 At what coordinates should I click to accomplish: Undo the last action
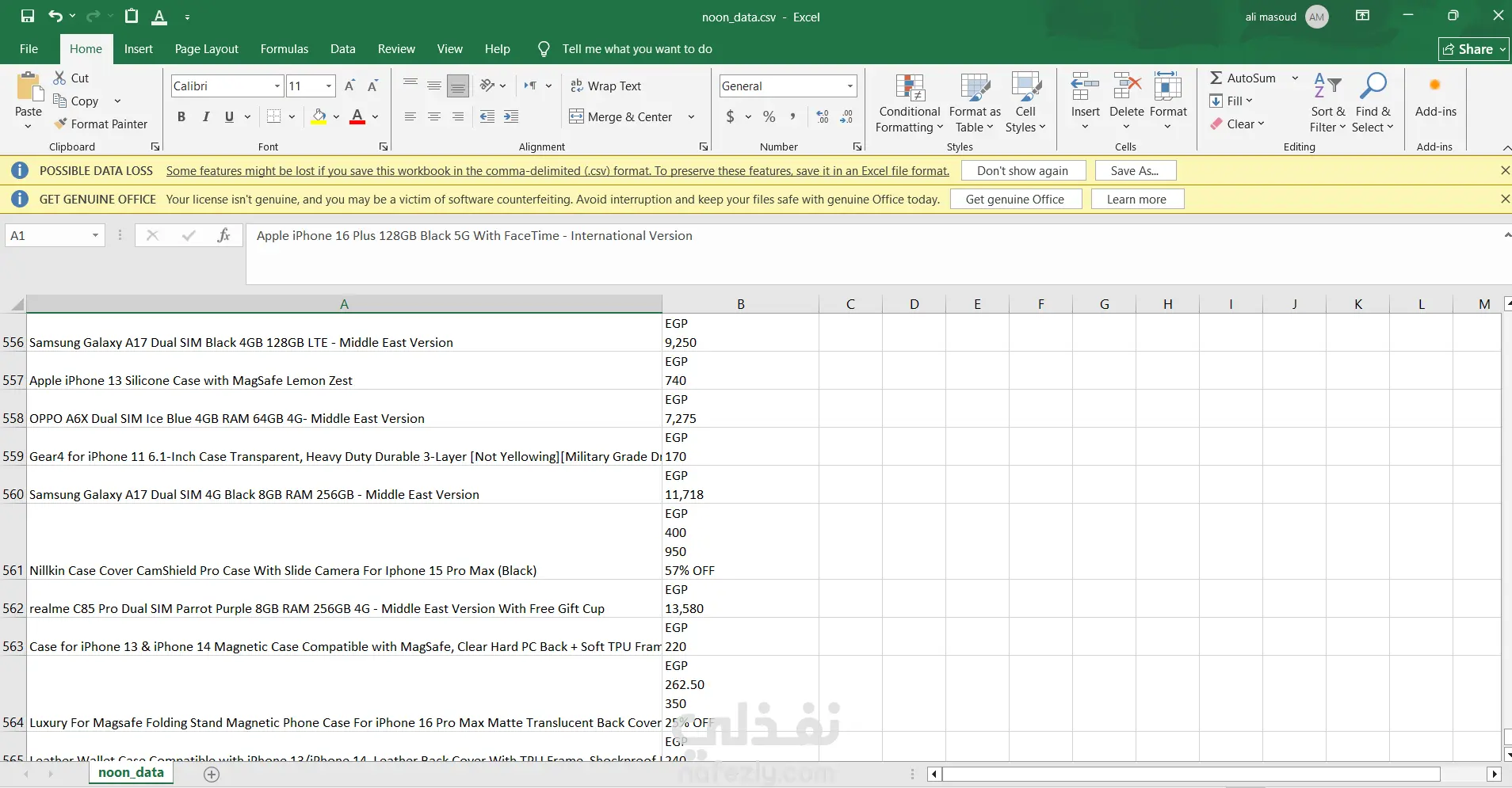tap(55, 16)
